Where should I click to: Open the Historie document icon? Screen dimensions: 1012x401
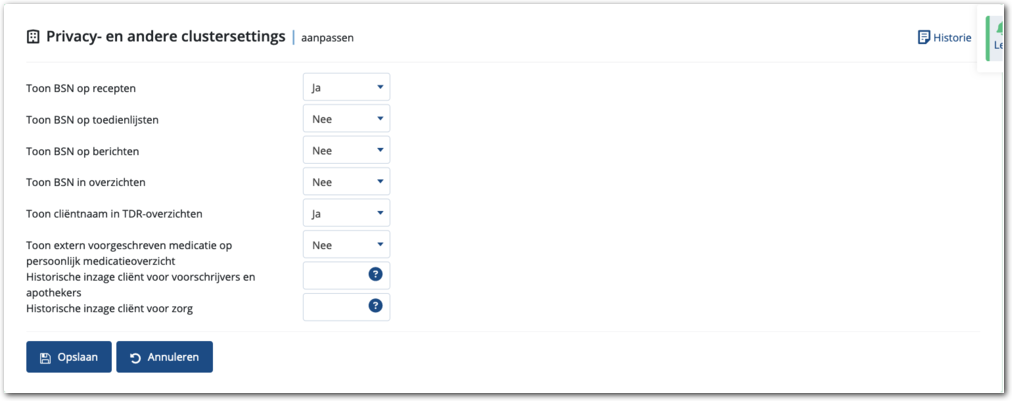click(x=923, y=37)
